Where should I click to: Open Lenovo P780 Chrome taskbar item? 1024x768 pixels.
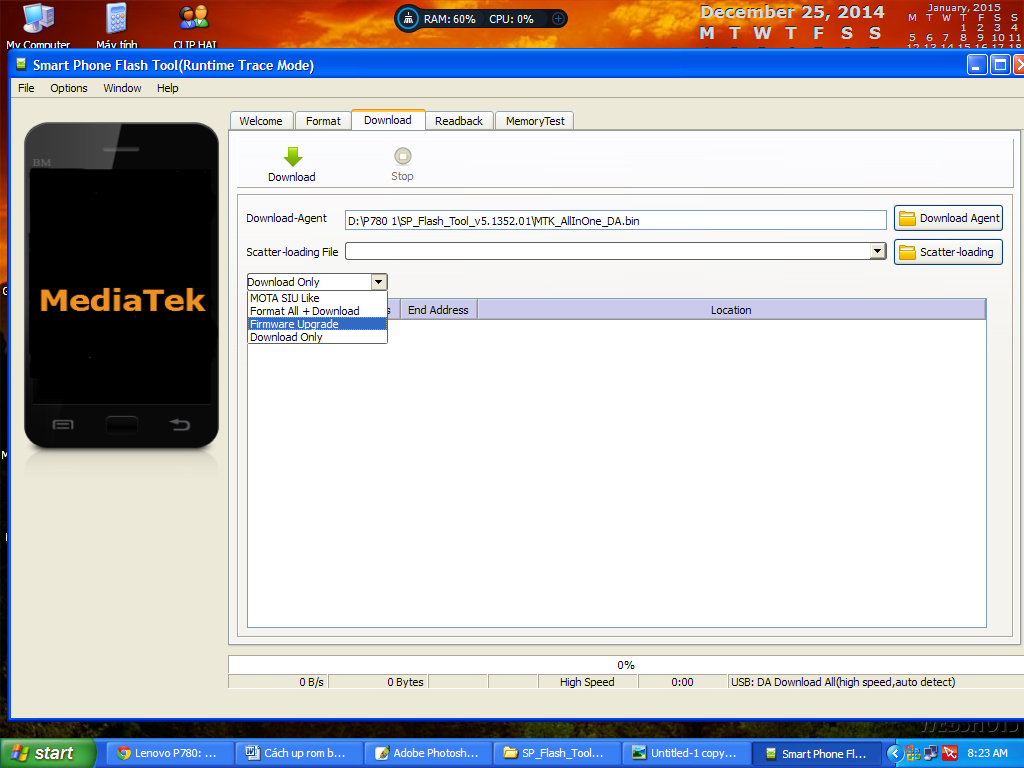168,754
